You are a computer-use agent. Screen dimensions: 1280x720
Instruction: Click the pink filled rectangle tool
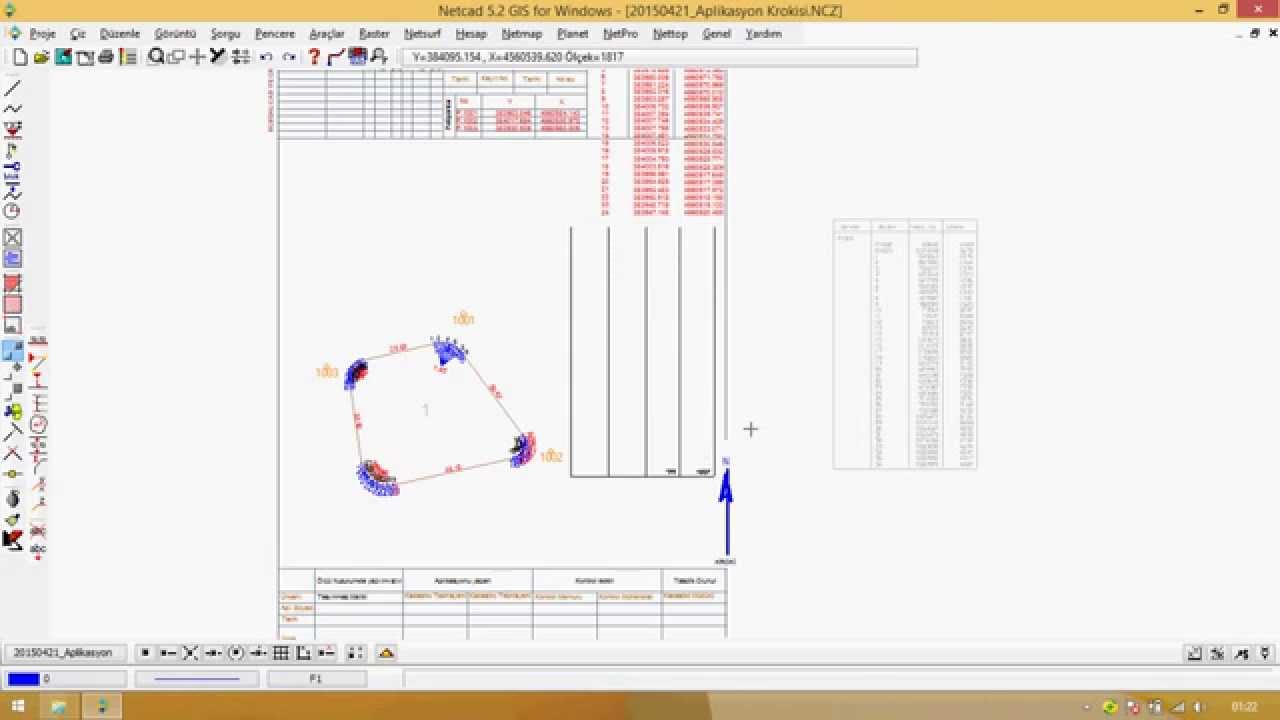pos(12,305)
